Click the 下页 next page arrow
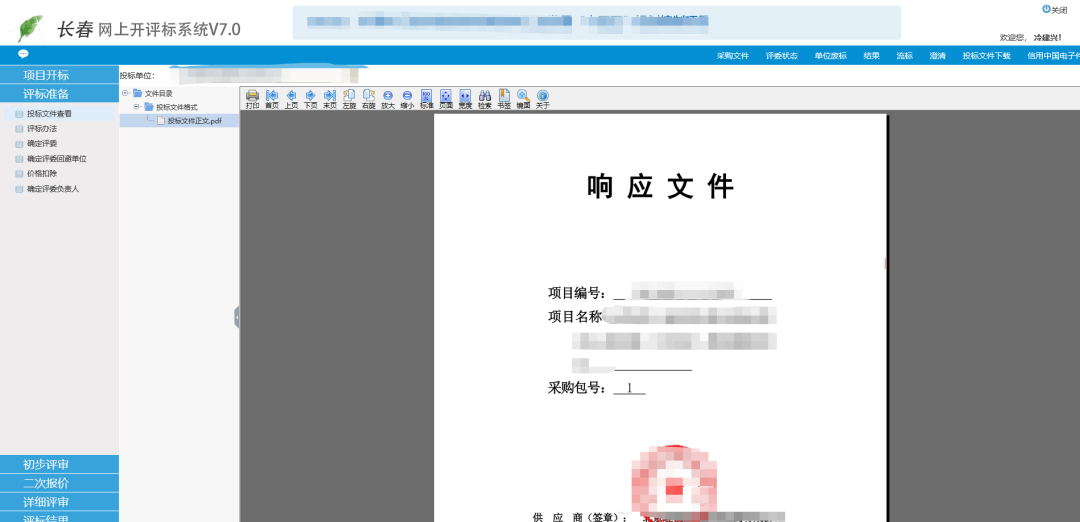 (310, 97)
